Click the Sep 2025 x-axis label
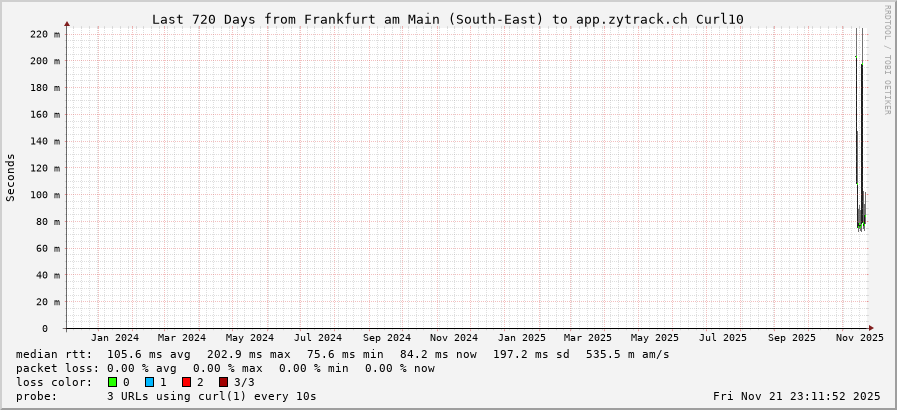This screenshot has height=410, width=897. 791,338
